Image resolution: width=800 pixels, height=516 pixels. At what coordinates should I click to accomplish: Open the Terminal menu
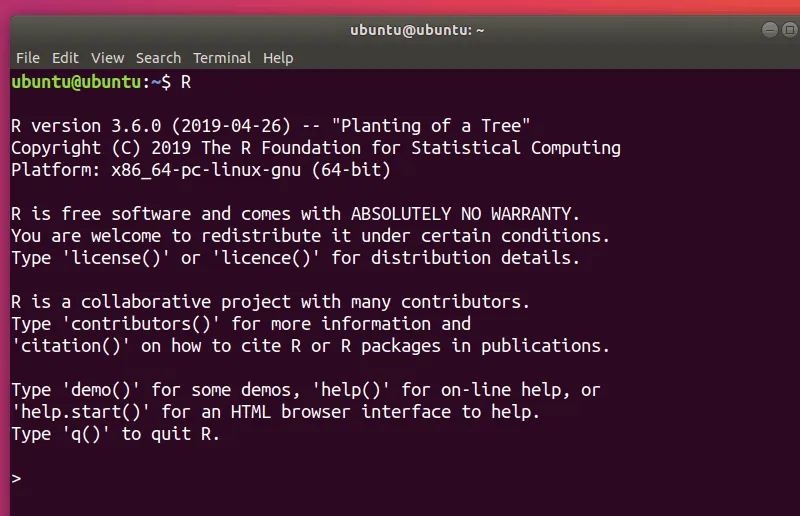(x=222, y=58)
